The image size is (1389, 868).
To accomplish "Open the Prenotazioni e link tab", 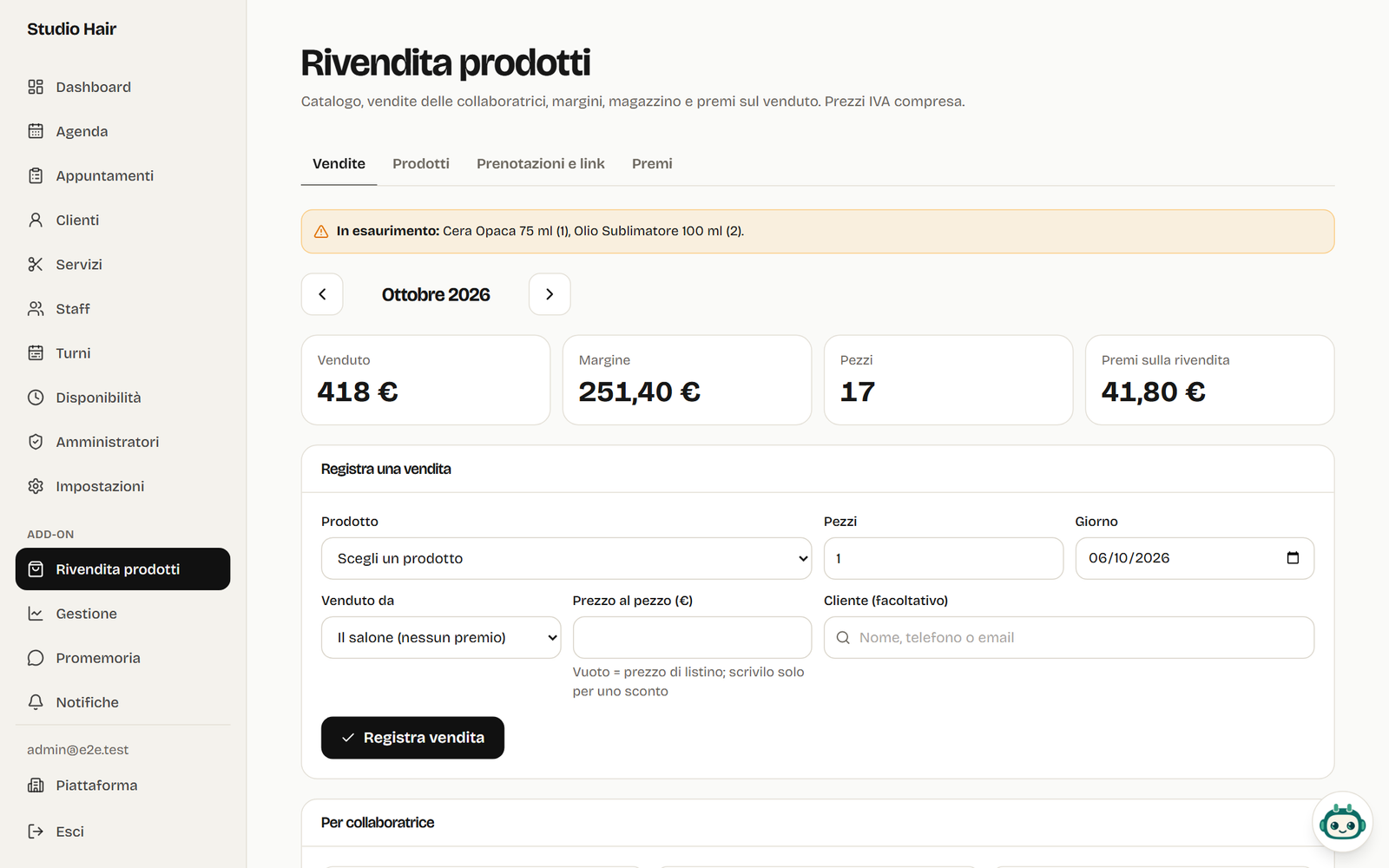I will [x=541, y=164].
